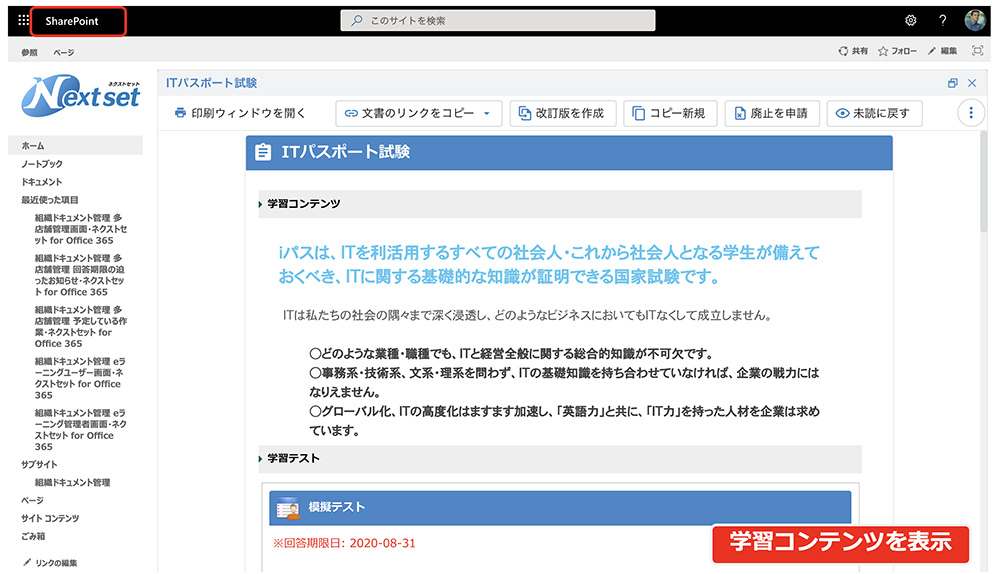The height and width of the screenshot is (574, 1000).
Task: Open the user profile avatar
Action: [x=974, y=20]
